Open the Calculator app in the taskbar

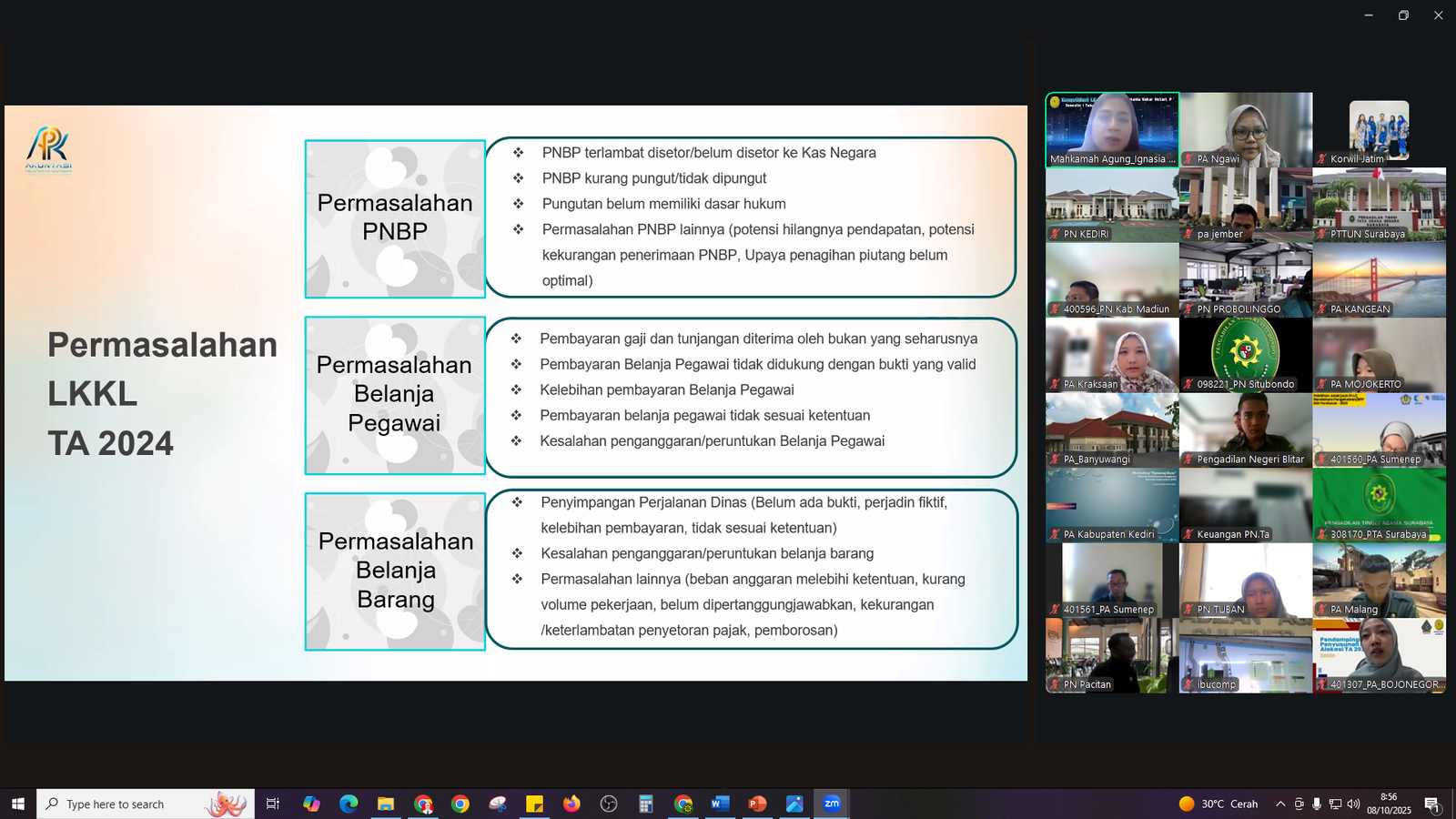pos(646,804)
